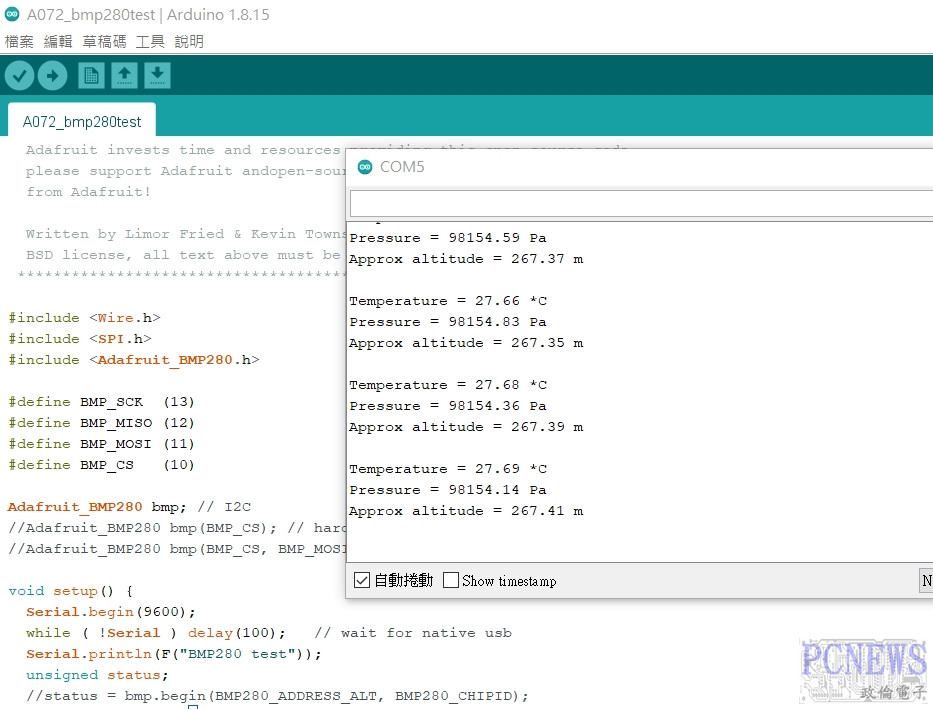This screenshot has width=933, height=709.
Task: Click the 'please support Adafruit' comment line
Action: tap(186, 171)
